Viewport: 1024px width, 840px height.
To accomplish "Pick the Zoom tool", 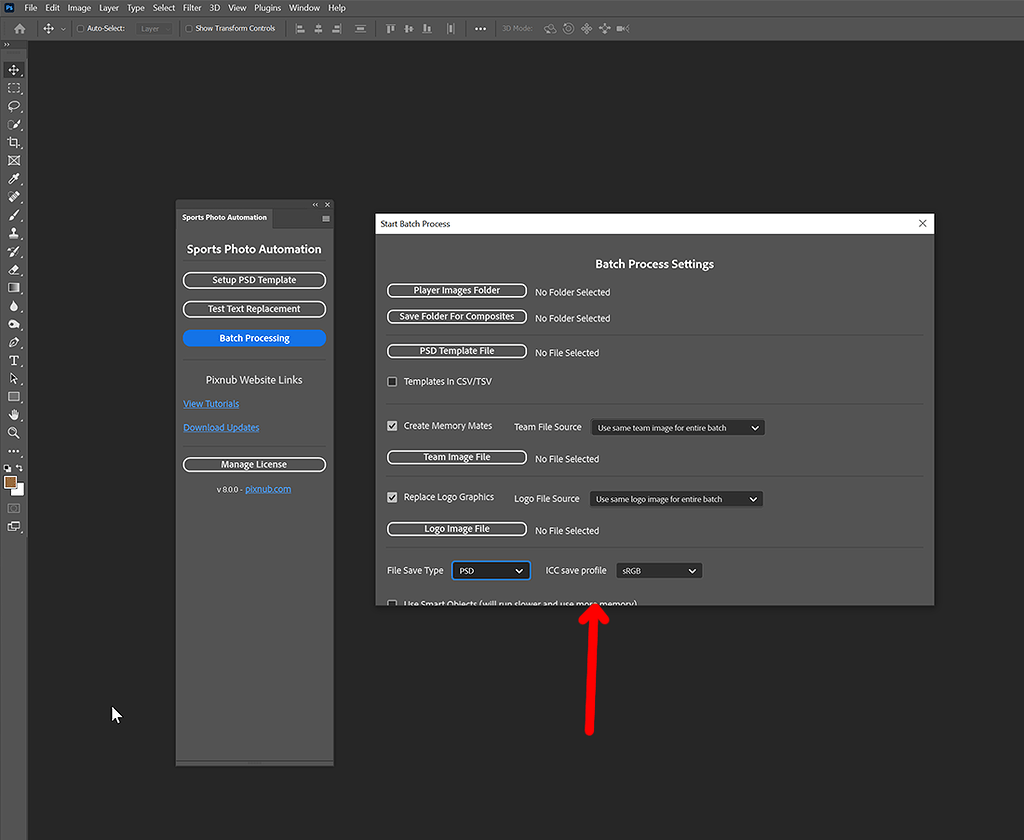I will point(13,432).
